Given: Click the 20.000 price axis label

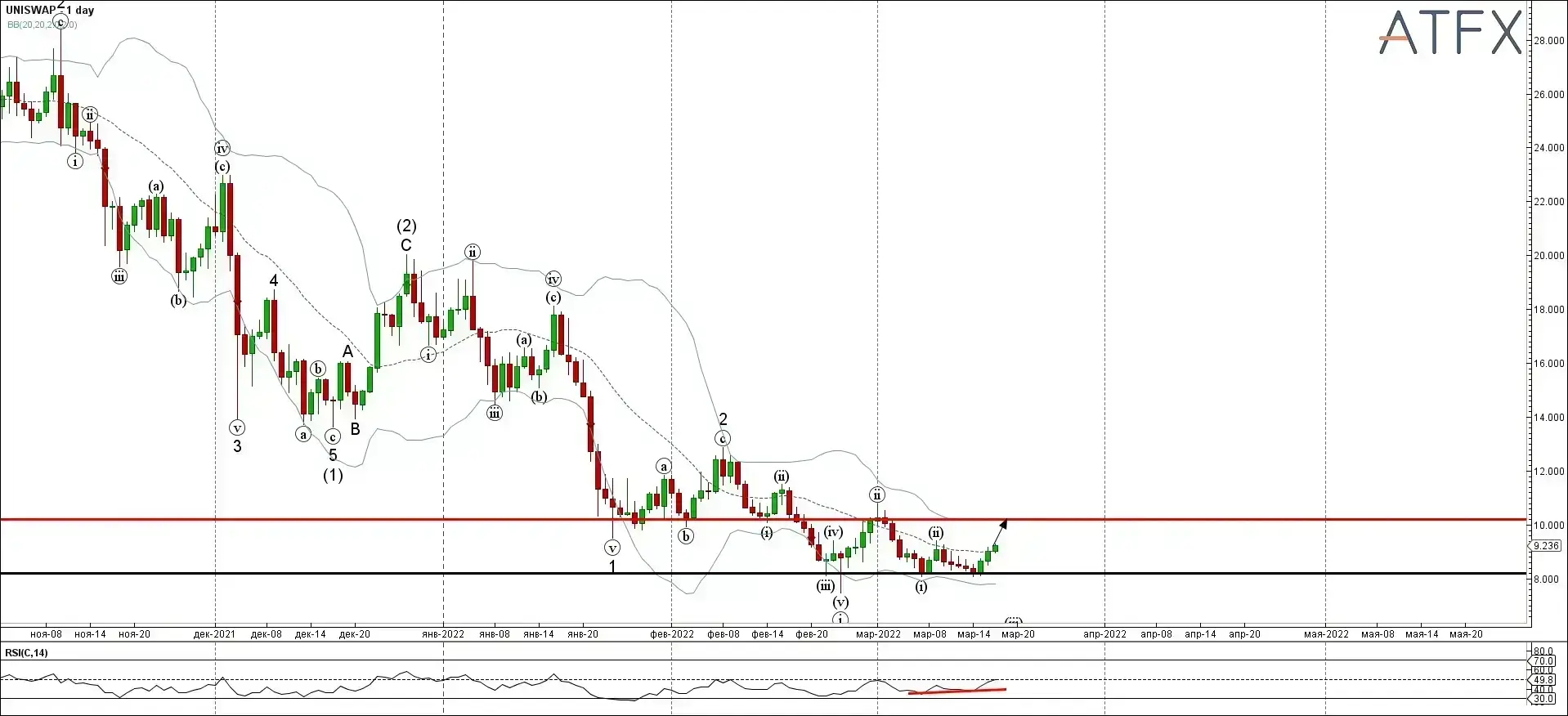Looking at the screenshot, I should pos(1548,256).
